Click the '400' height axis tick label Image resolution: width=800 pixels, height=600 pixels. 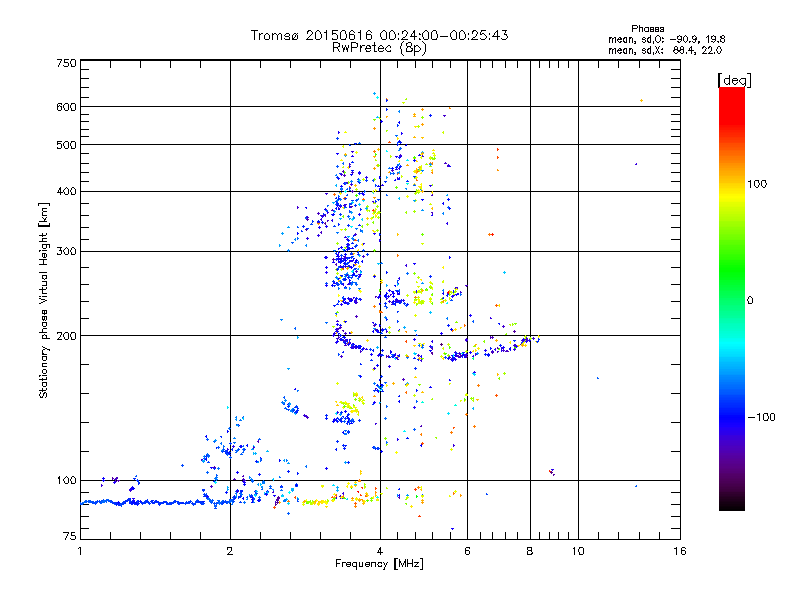67,191
